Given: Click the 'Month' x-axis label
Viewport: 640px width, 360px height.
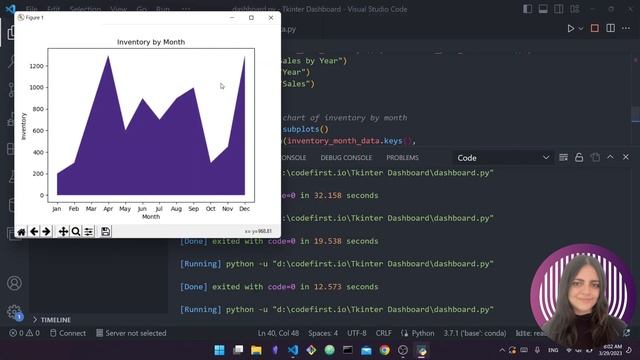Looking at the screenshot, I should tap(151, 217).
